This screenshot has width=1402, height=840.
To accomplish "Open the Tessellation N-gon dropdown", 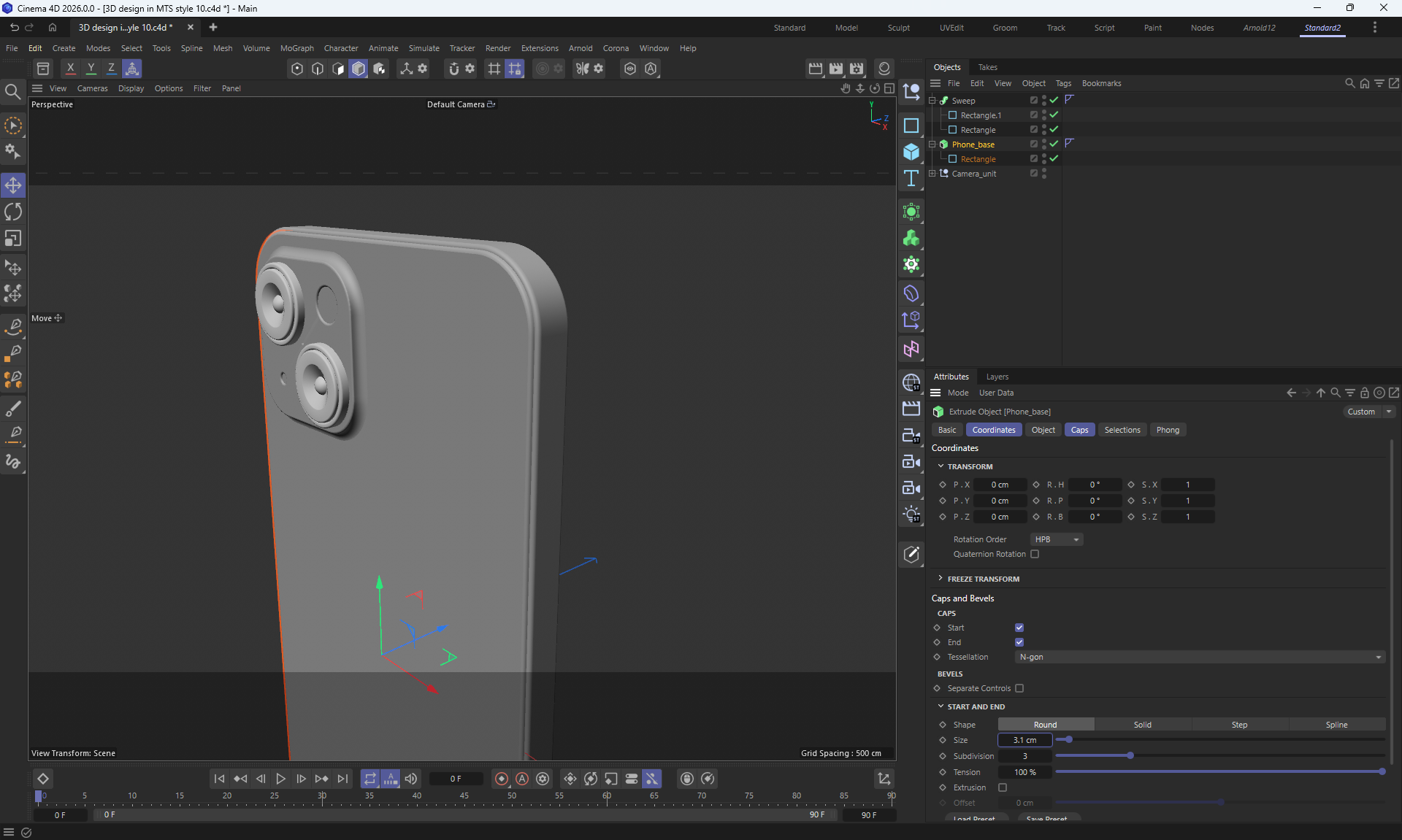I will click(x=1199, y=657).
